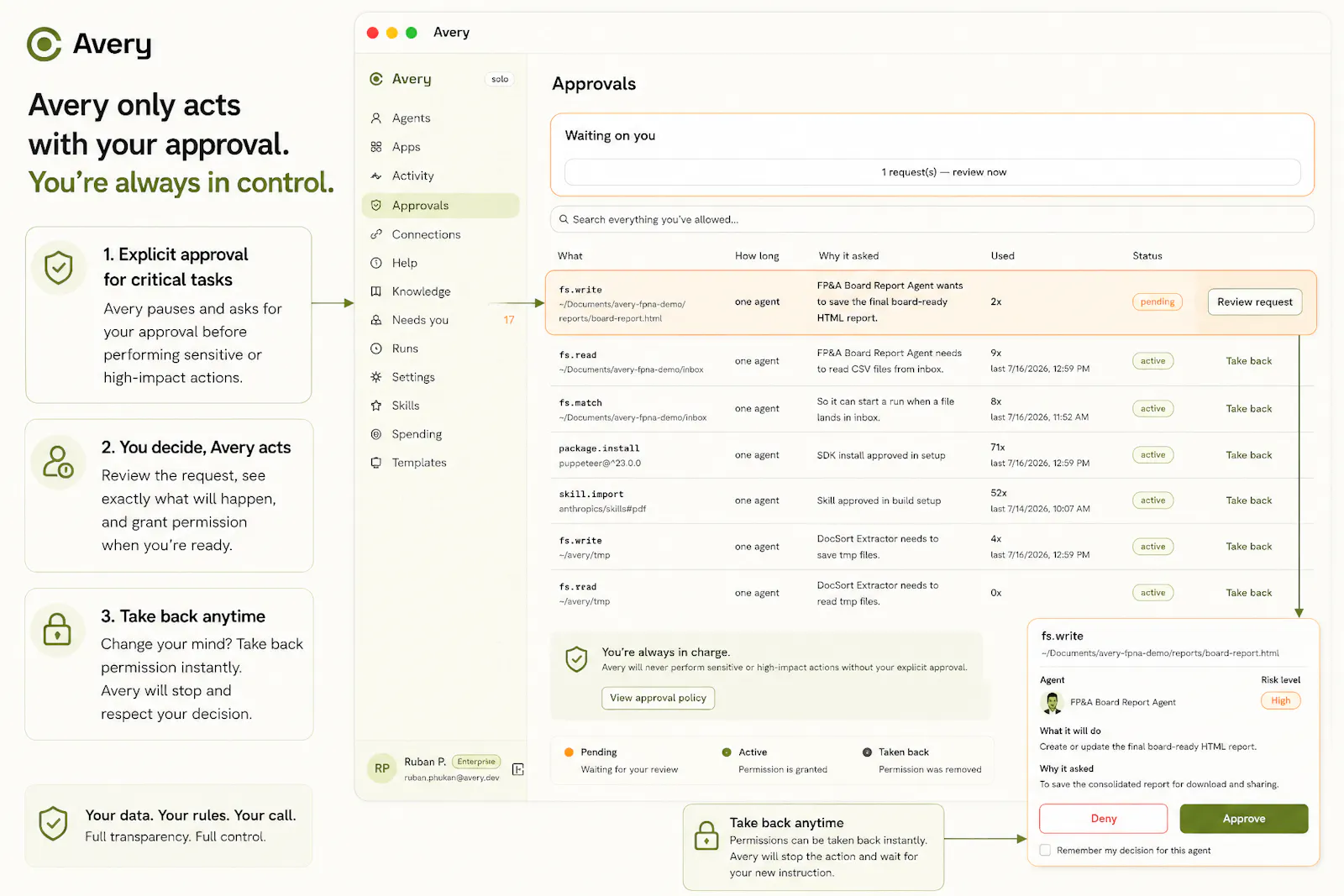1344x896 pixels.
Task: Click the fs.write board-report.html row path
Action: click(x=622, y=312)
